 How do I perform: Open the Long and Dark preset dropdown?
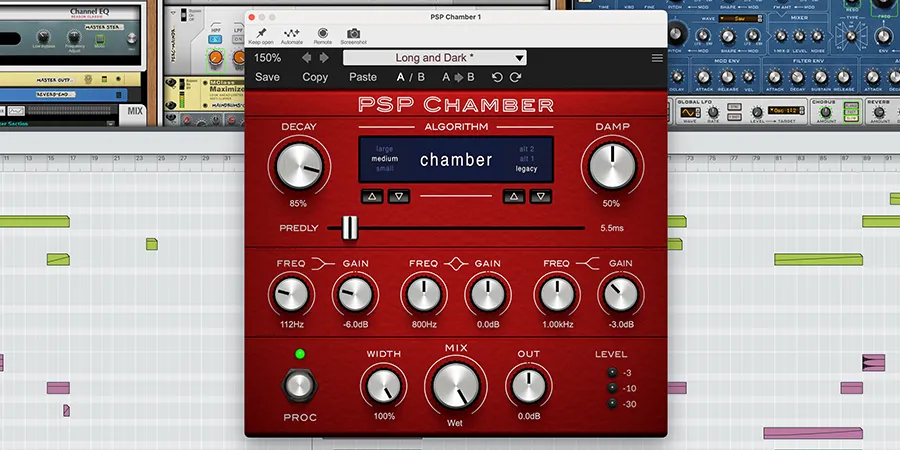[435, 57]
